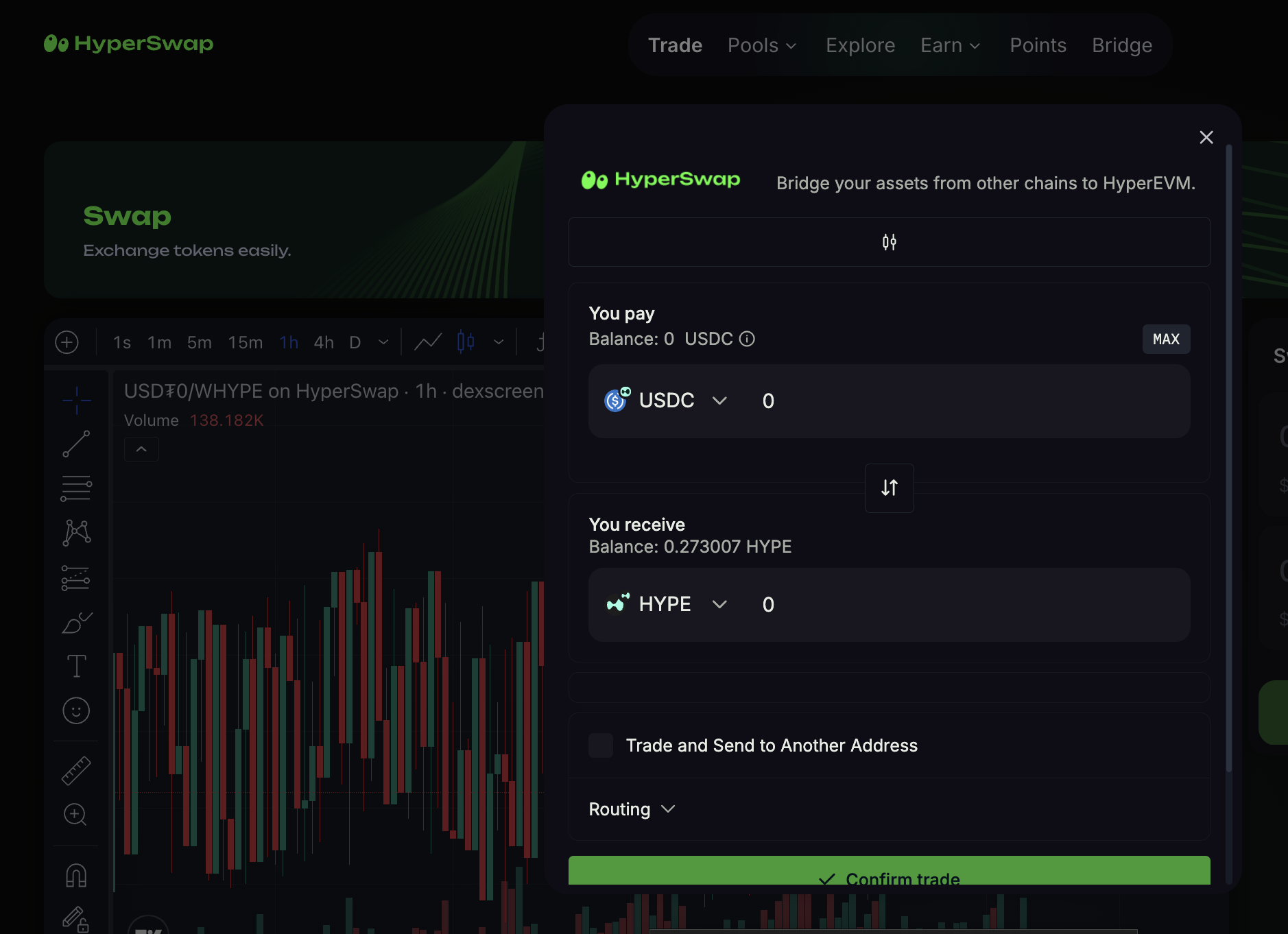Select the trend line drawing tool
This screenshot has height=934, width=1288.
pos(76,444)
